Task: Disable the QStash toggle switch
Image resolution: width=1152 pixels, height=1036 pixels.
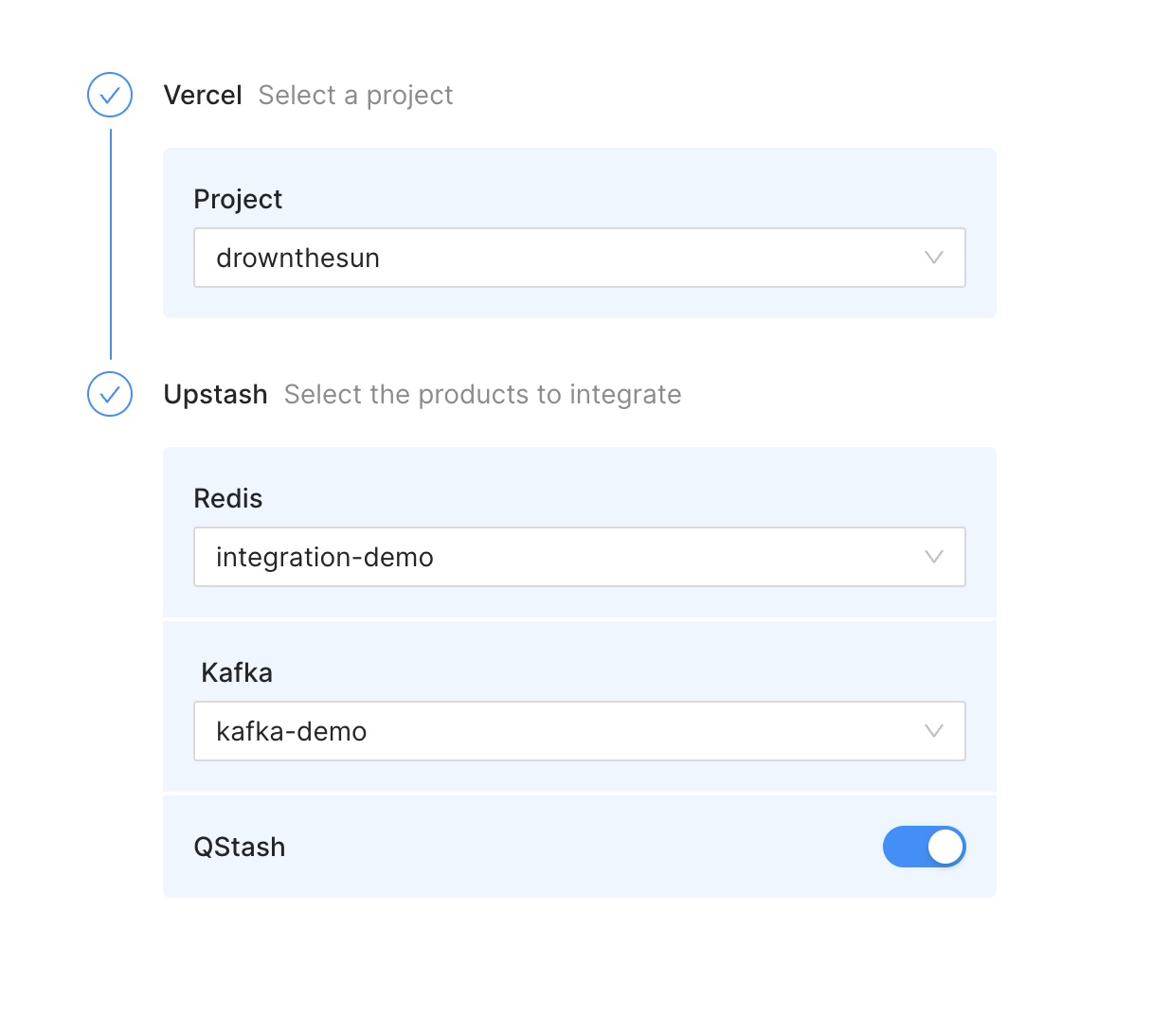Action: 924,847
